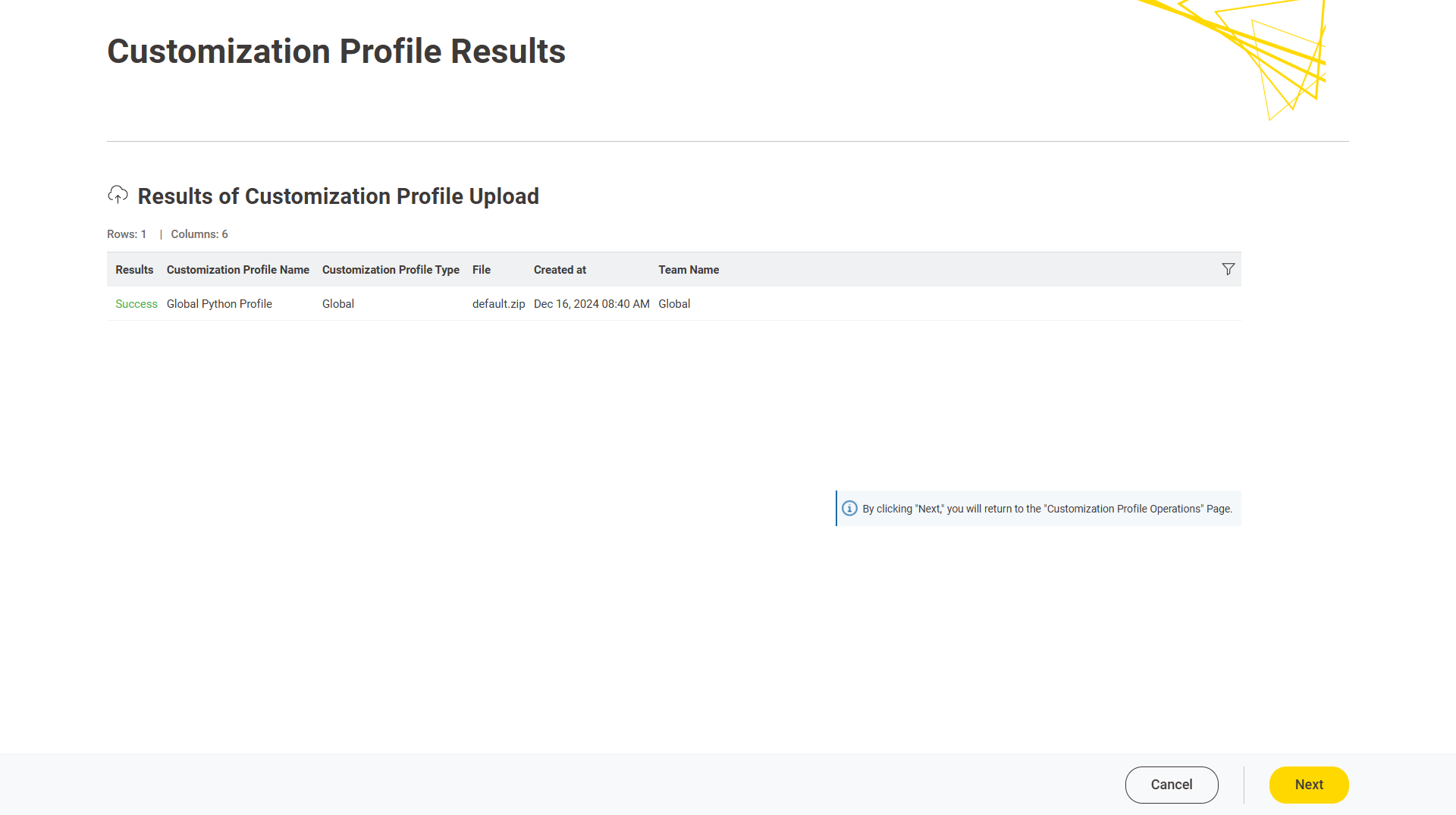Sort by Customization Profile Name column header
Screen dimensions: 1456x815
click(x=237, y=270)
